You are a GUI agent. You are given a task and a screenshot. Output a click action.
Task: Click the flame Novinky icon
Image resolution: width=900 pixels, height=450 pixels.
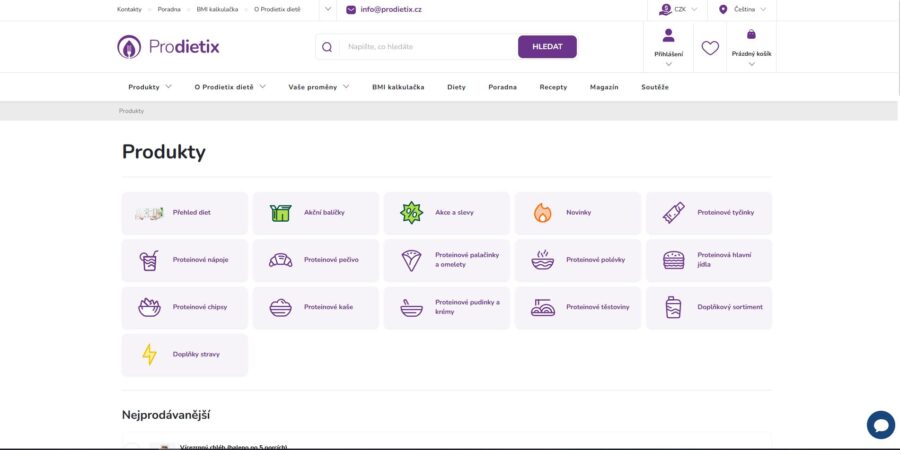point(542,213)
